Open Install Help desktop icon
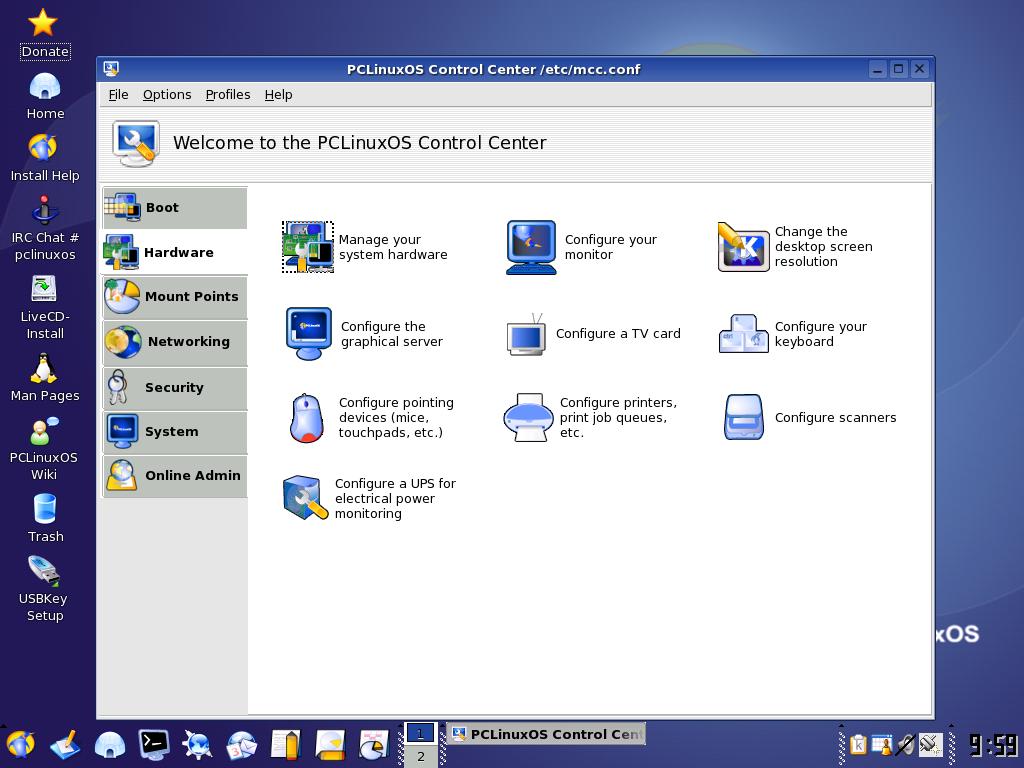Viewport: 1024px width, 768px height. tap(44, 157)
